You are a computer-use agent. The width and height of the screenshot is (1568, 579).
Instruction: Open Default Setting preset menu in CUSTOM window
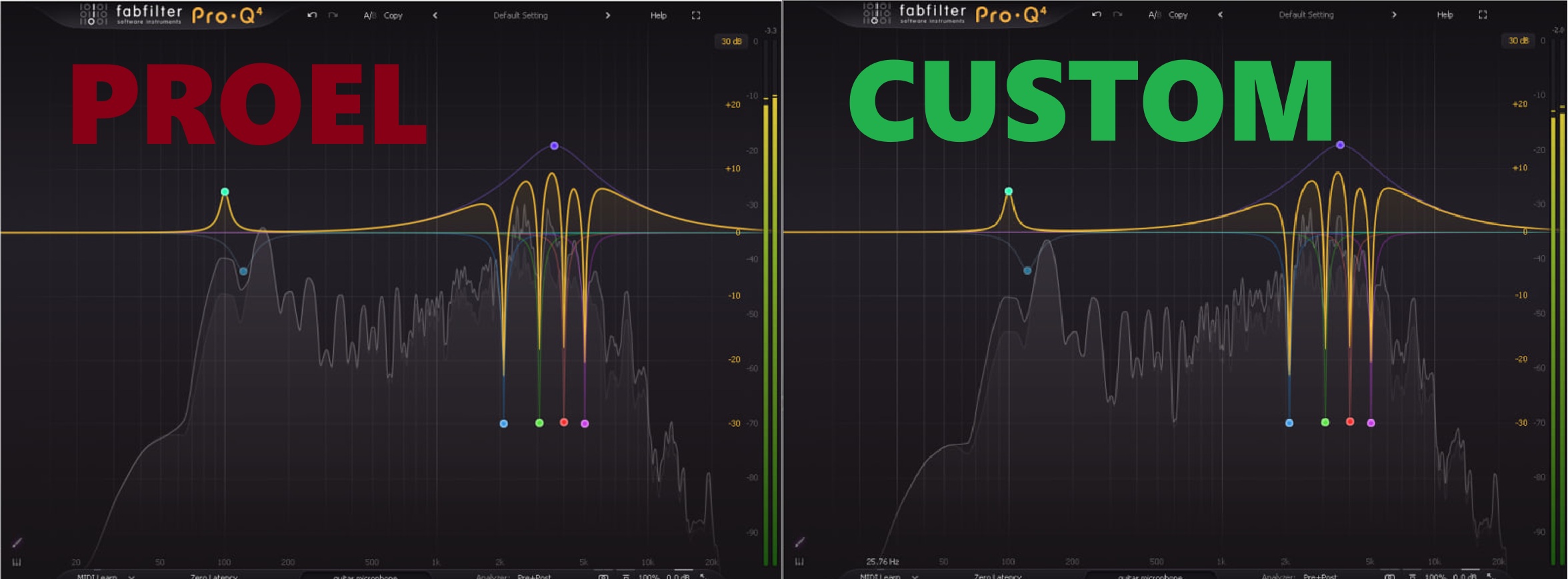(1305, 15)
